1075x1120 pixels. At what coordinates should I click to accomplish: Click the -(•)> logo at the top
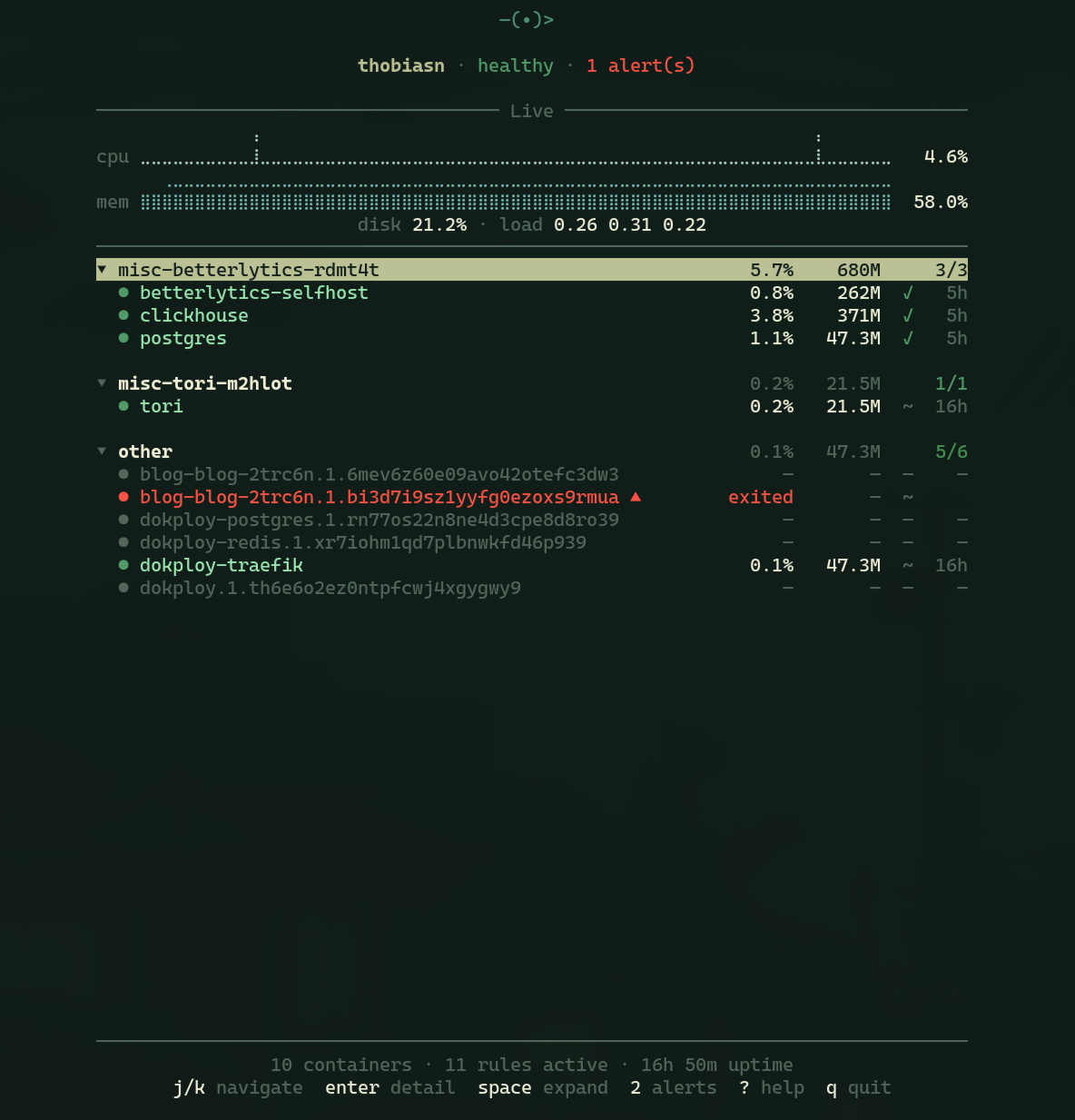pos(528,18)
